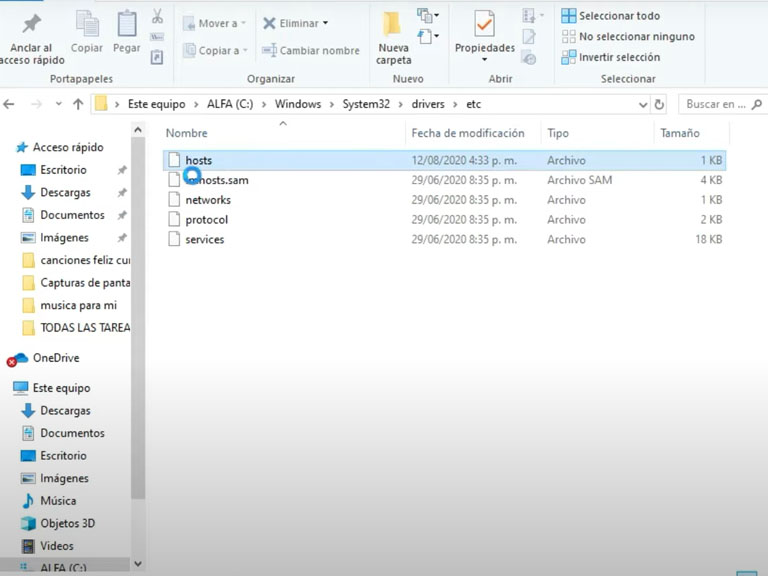Select the lmhosts.sam file
The image size is (768, 576).
pos(444,180)
